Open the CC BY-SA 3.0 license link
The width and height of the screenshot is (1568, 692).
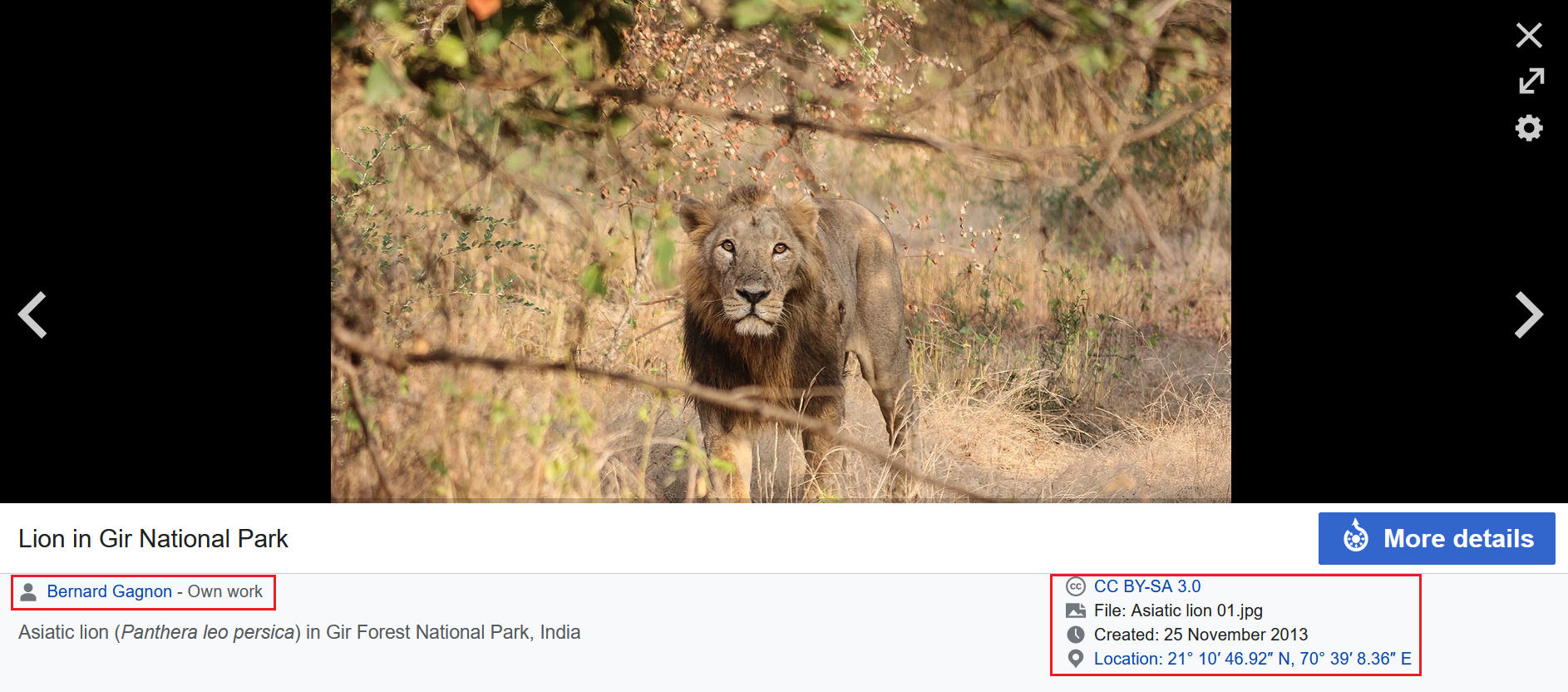(x=1146, y=586)
